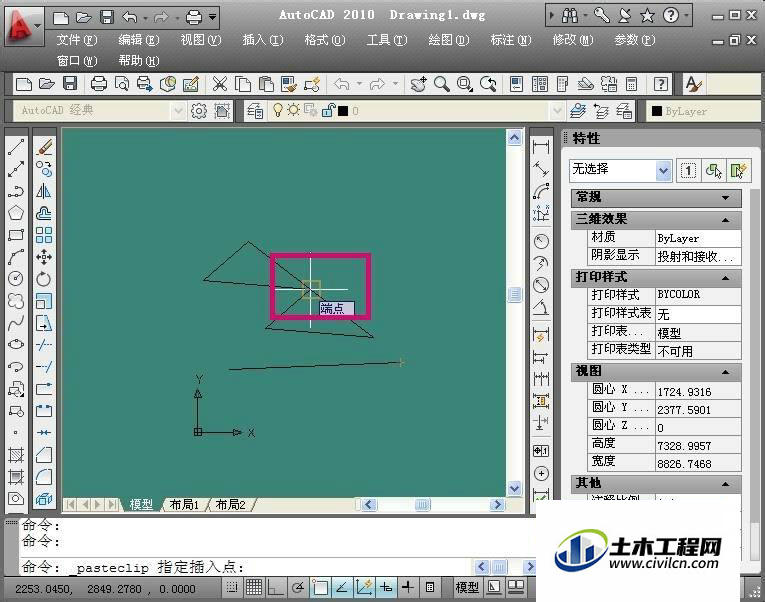Click the Radius dimension tool
Viewport: 765px width, 602px height.
pyautogui.click(x=541, y=241)
